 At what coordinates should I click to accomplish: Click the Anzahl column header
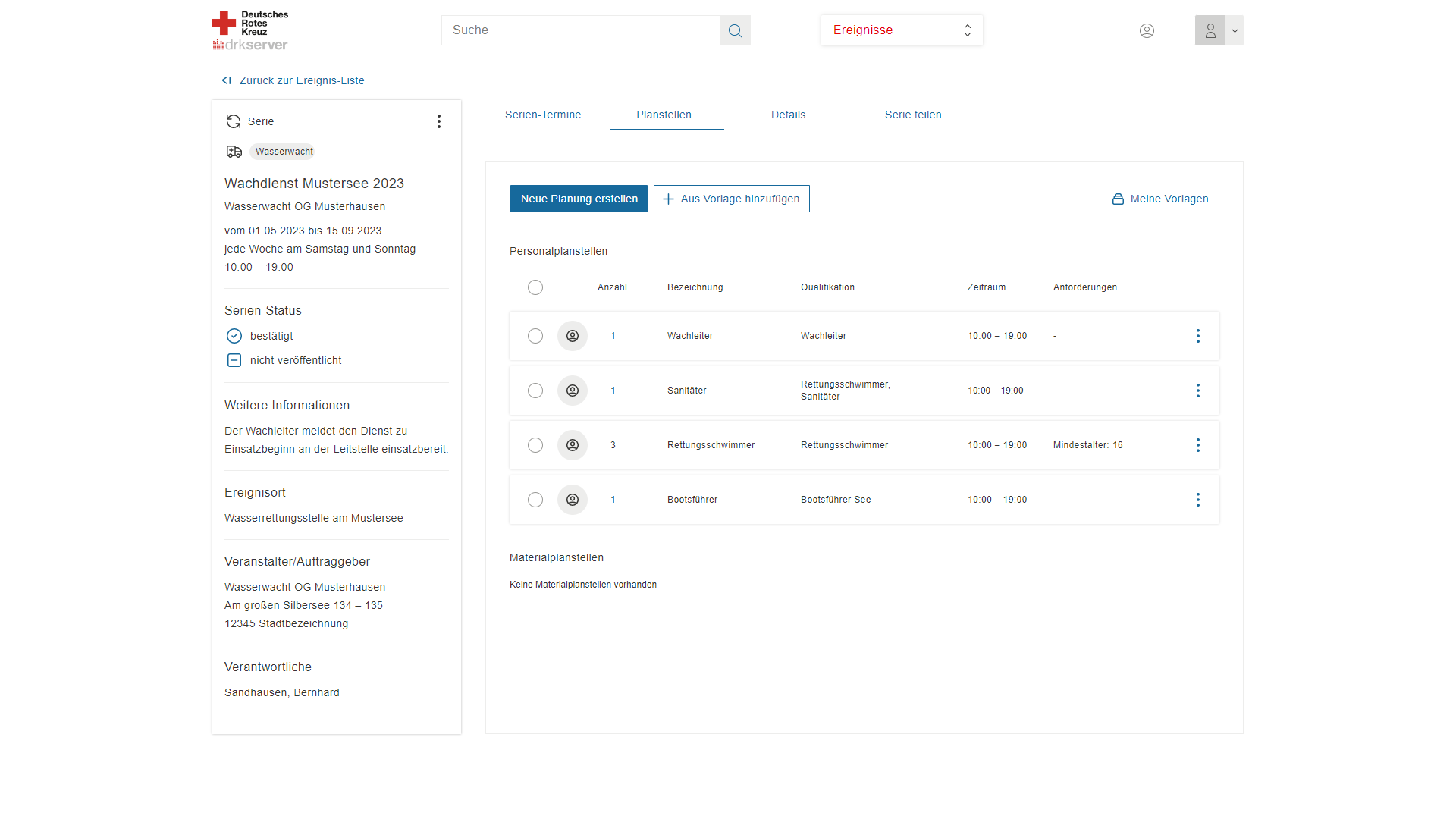coord(612,287)
